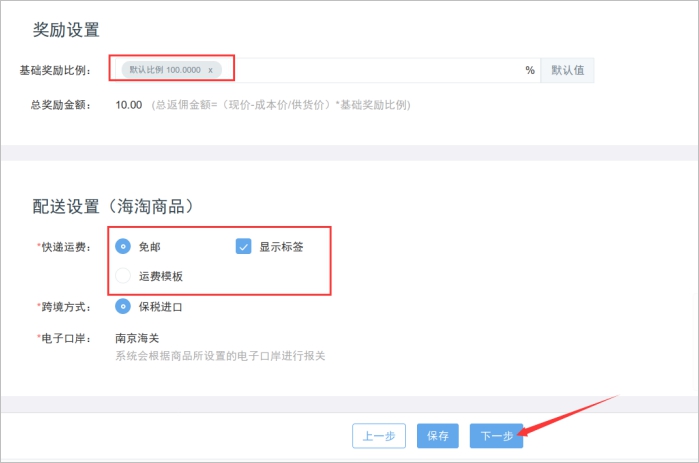Uncheck the 显示标签 checkbox
699x463 pixels.
pyautogui.click(x=244, y=246)
